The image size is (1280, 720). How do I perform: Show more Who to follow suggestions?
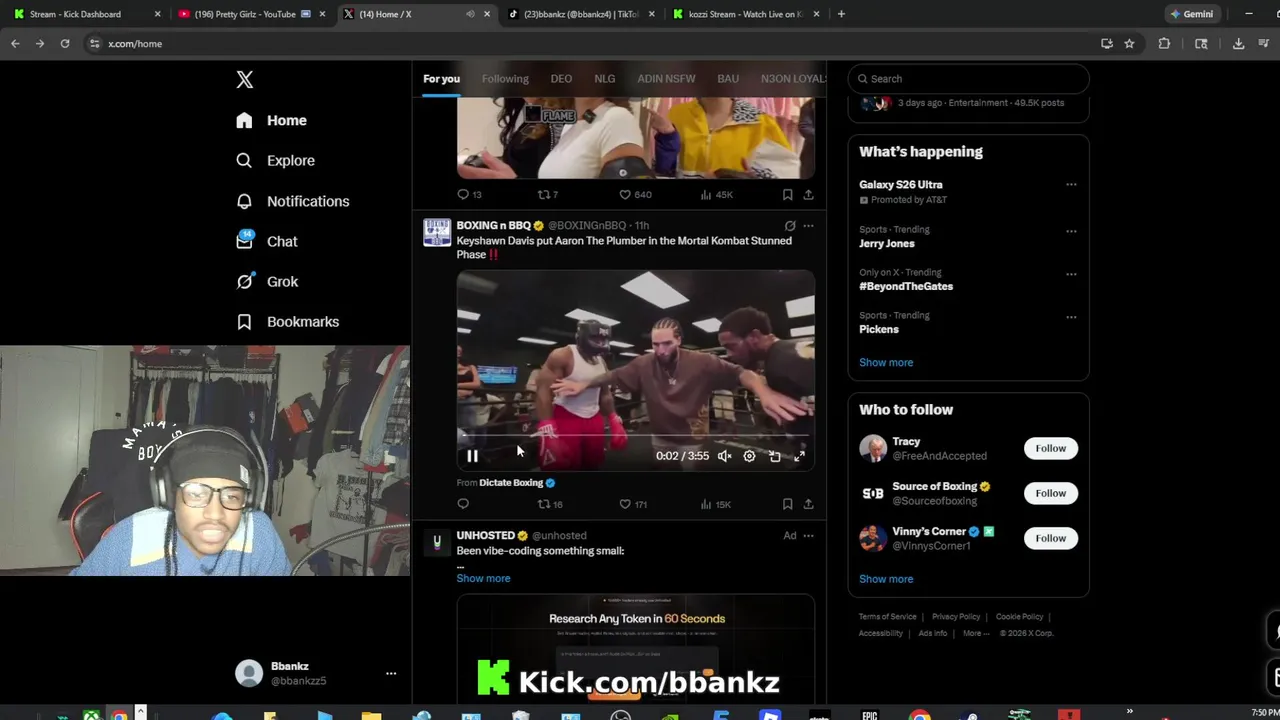886,579
